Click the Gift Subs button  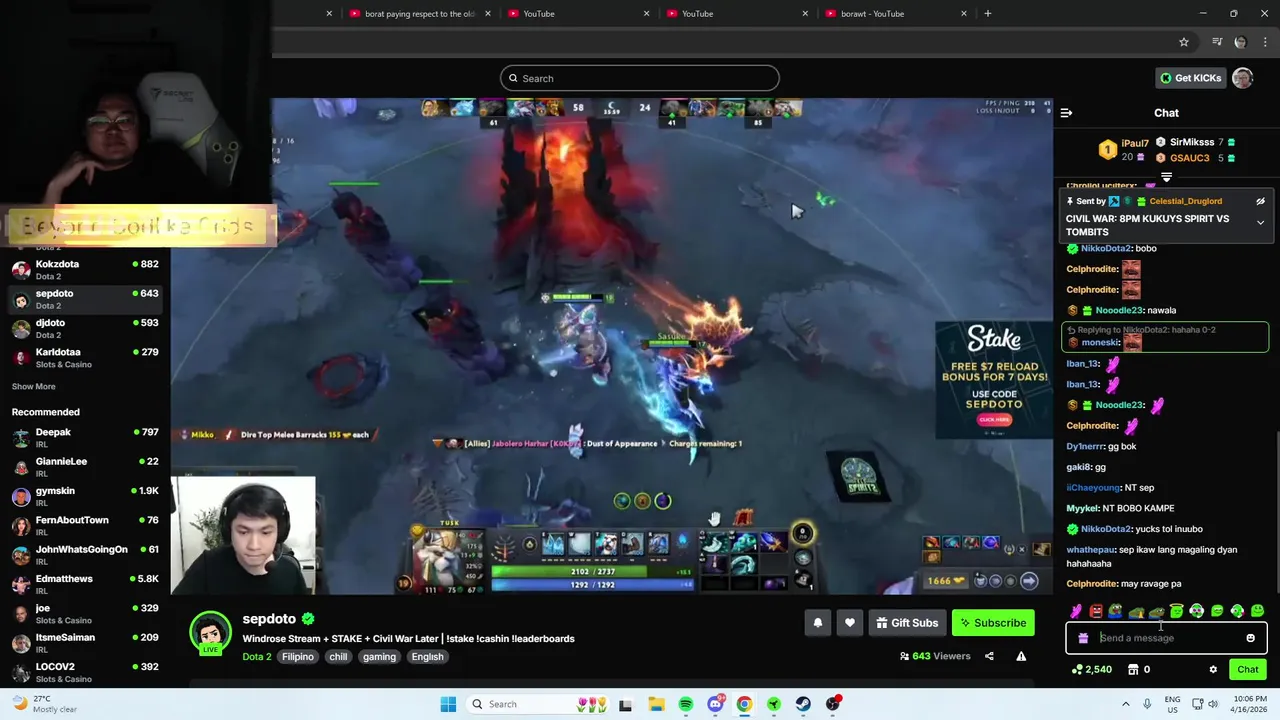point(907,623)
